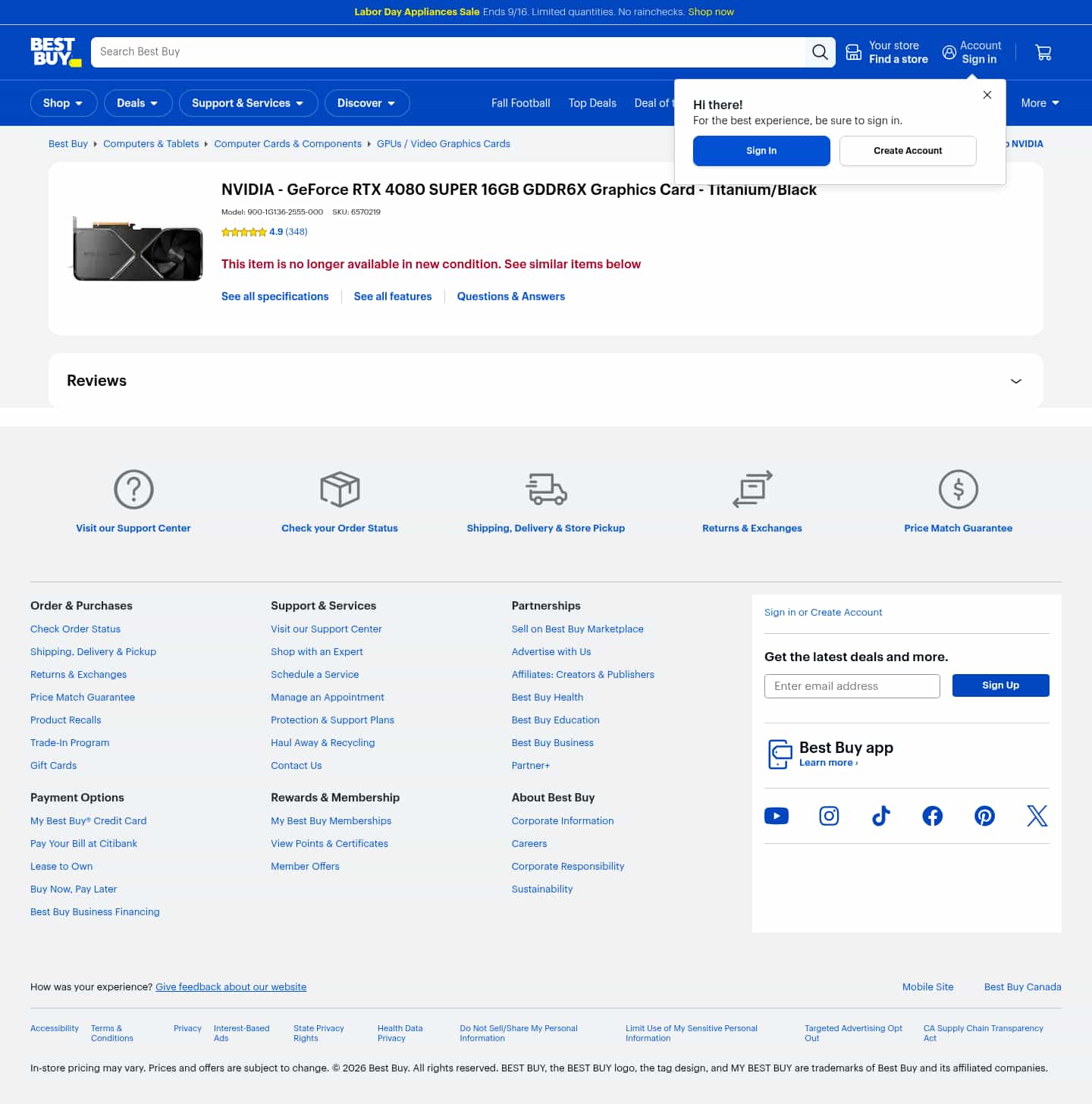Image resolution: width=1092 pixels, height=1104 pixels.
Task: Click the Order Status box icon
Action: (x=340, y=489)
